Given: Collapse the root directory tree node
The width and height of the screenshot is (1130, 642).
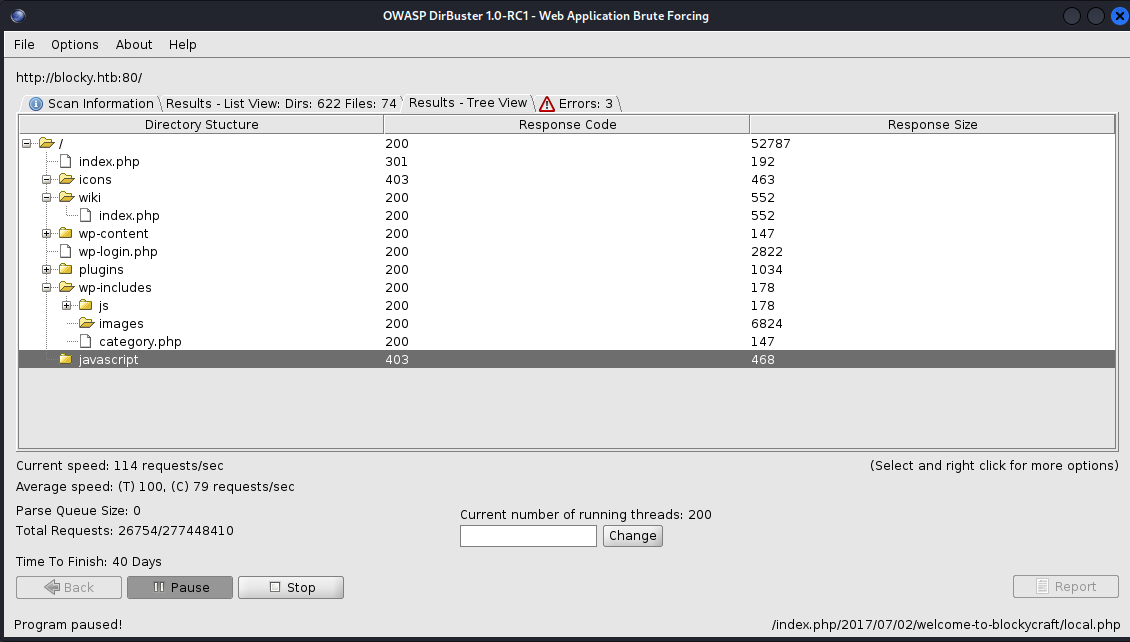Looking at the screenshot, I should tap(25, 143).
